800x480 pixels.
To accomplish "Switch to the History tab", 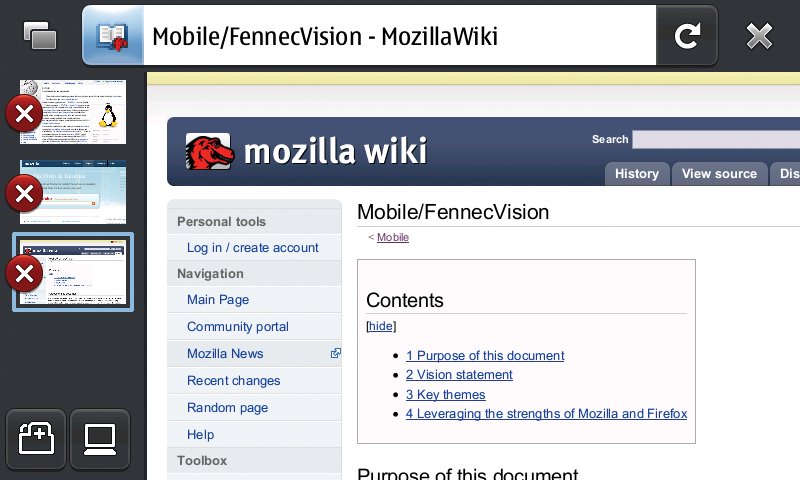I will [637, 174].
